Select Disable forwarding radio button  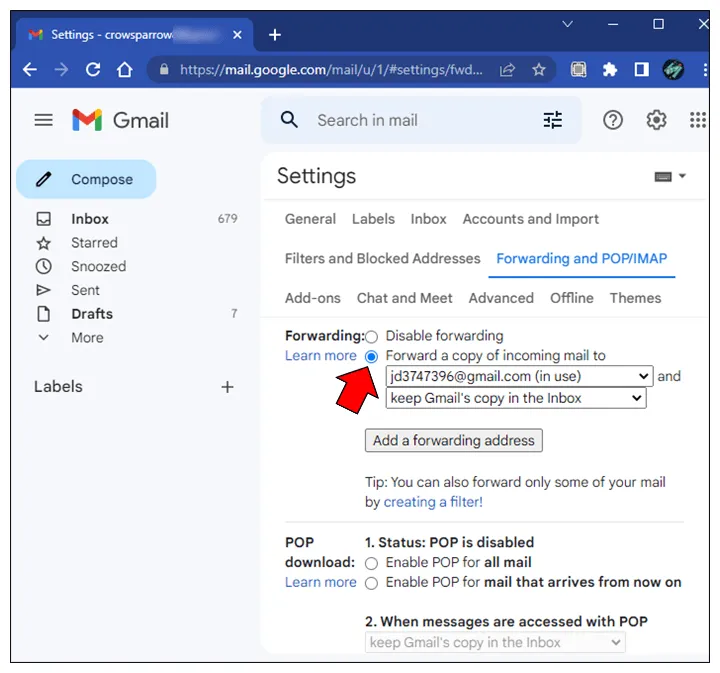coord(371,336)
